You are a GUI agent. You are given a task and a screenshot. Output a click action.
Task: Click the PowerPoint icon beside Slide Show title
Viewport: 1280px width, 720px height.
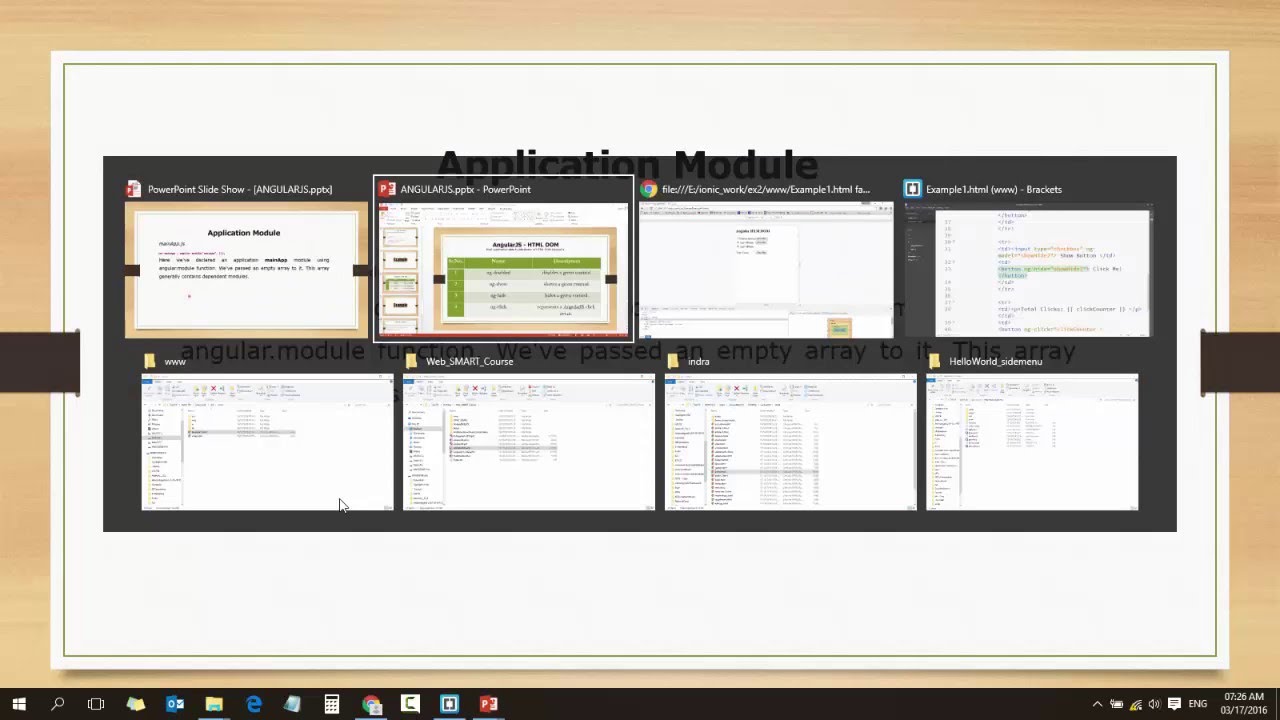point(133,189)
